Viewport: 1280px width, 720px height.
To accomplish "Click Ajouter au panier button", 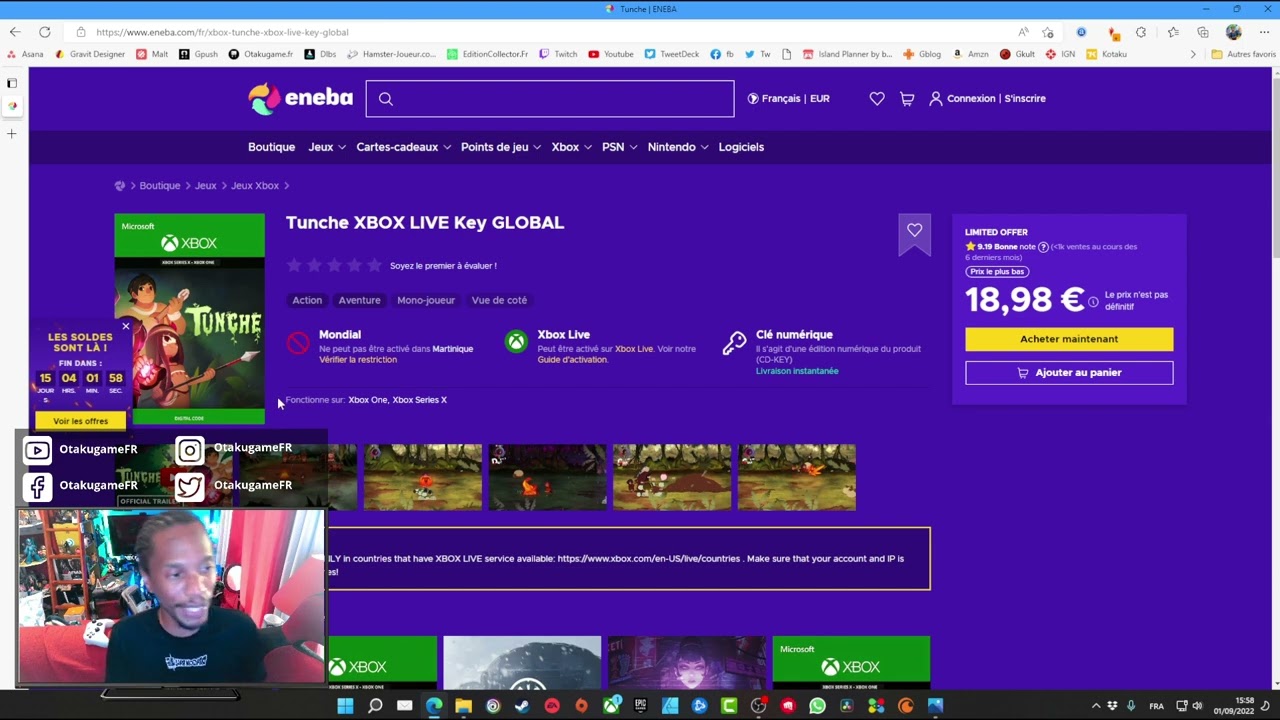I will point(1069,373).
